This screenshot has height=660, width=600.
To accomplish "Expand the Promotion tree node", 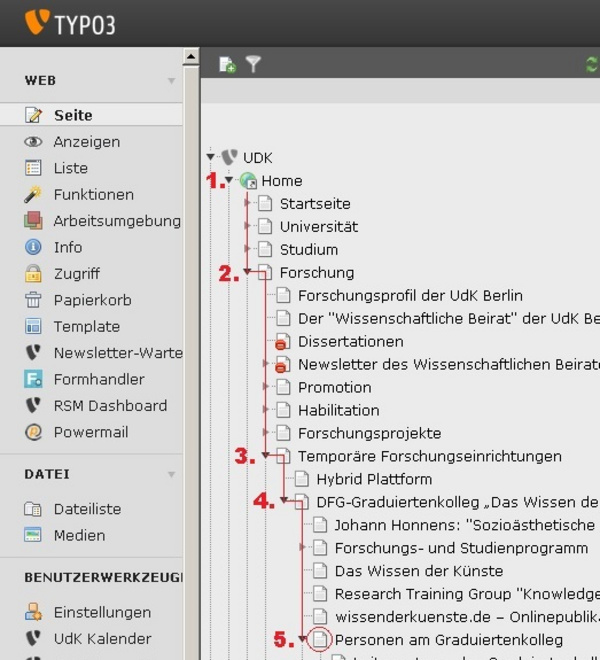I will [x=266, y=387].
